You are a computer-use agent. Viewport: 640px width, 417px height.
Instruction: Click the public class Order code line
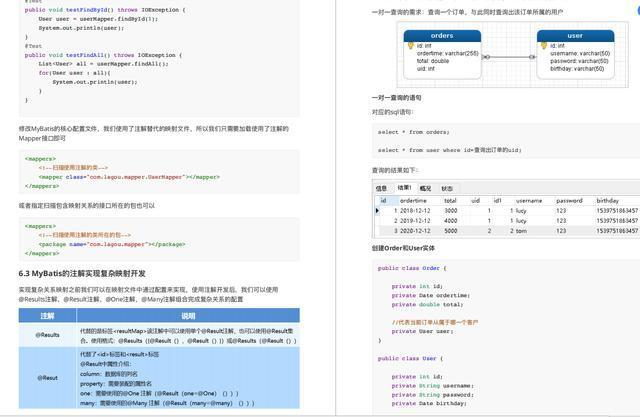pos(412,268)
